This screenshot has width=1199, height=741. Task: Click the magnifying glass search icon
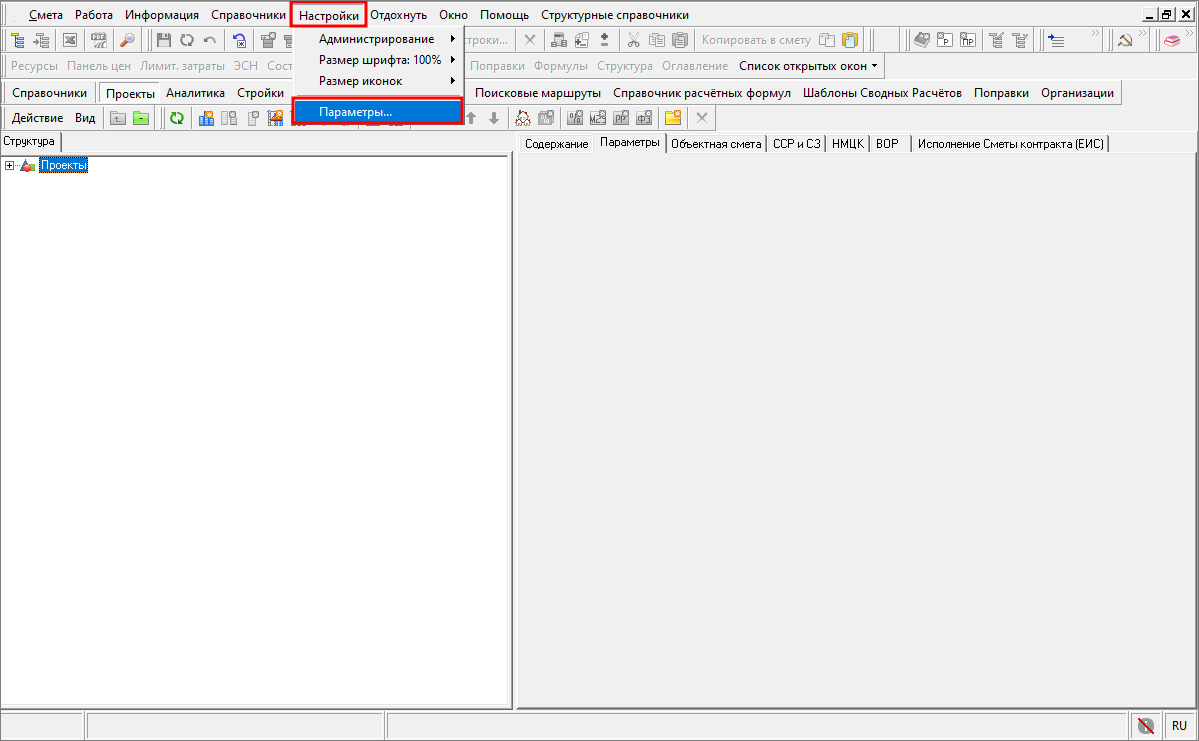pos(127,41)
